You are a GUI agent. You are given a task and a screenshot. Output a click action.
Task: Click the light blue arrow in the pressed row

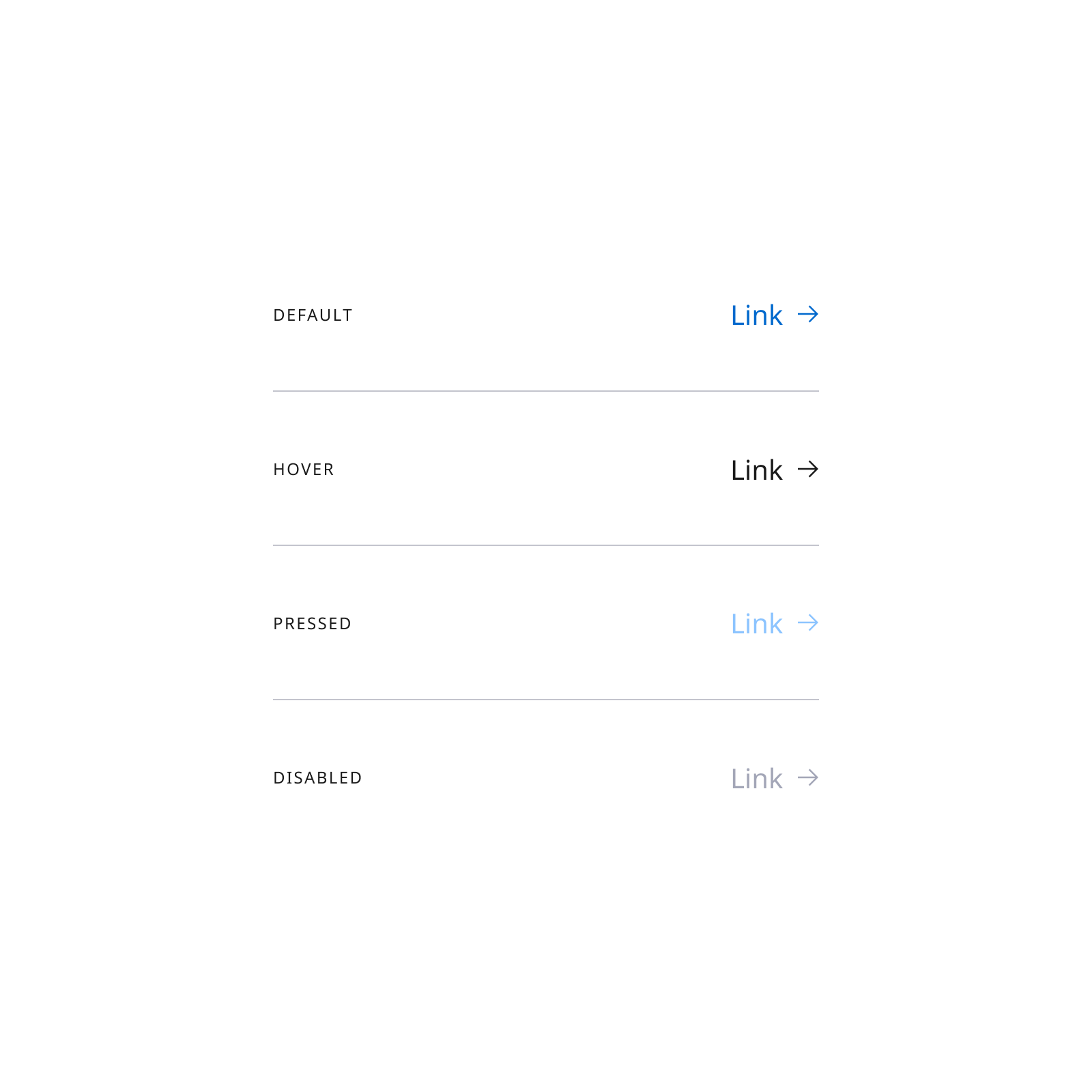808,623
